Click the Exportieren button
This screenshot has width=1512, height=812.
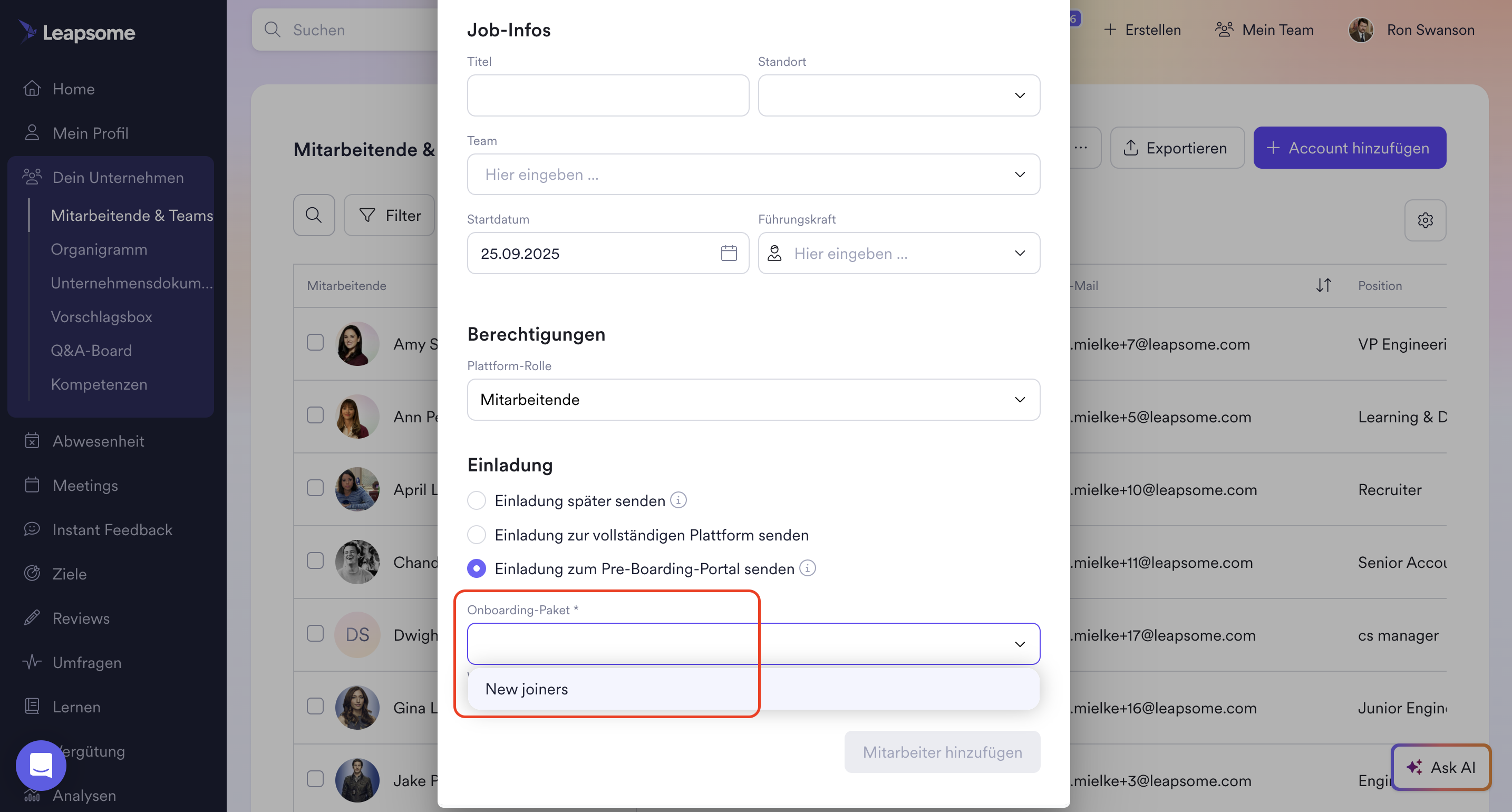click(x=1177, y=148)
